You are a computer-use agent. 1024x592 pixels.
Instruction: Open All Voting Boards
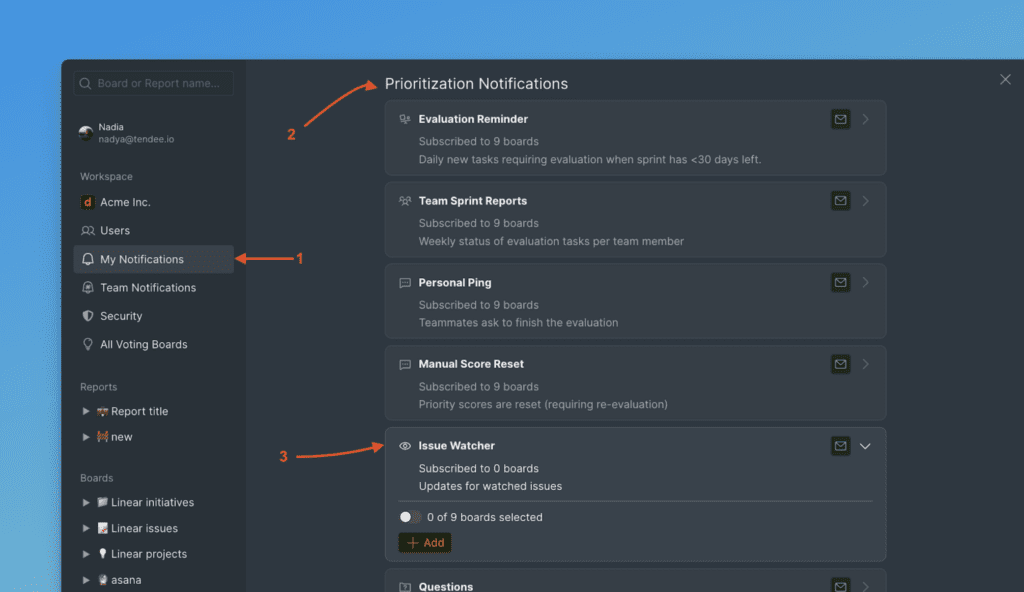click(143, 345)
